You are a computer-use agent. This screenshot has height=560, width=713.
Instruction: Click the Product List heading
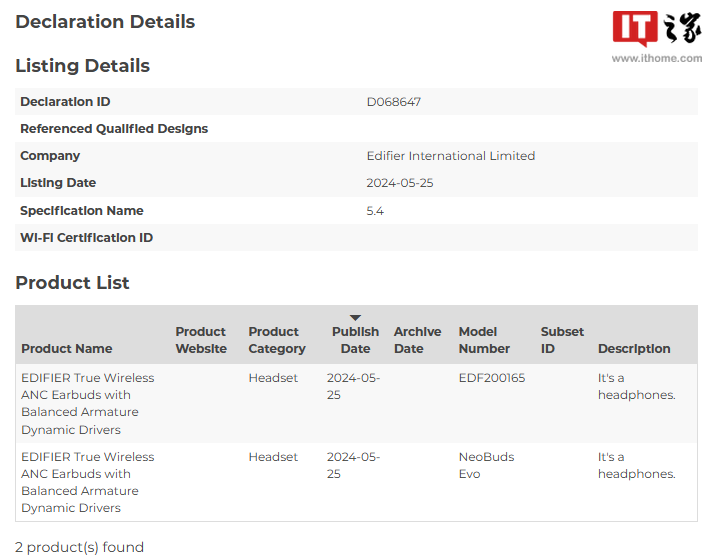(72, 283)
